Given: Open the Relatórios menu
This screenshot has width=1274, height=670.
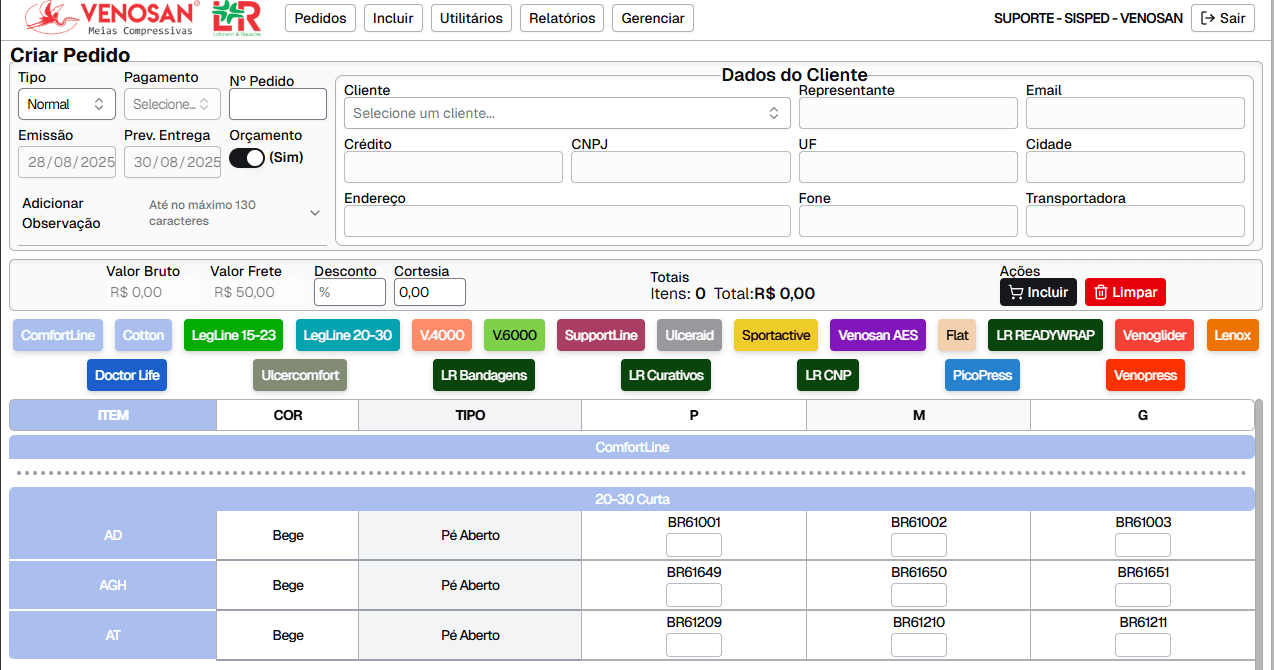Looking at the screenshot, I should 562,18.
